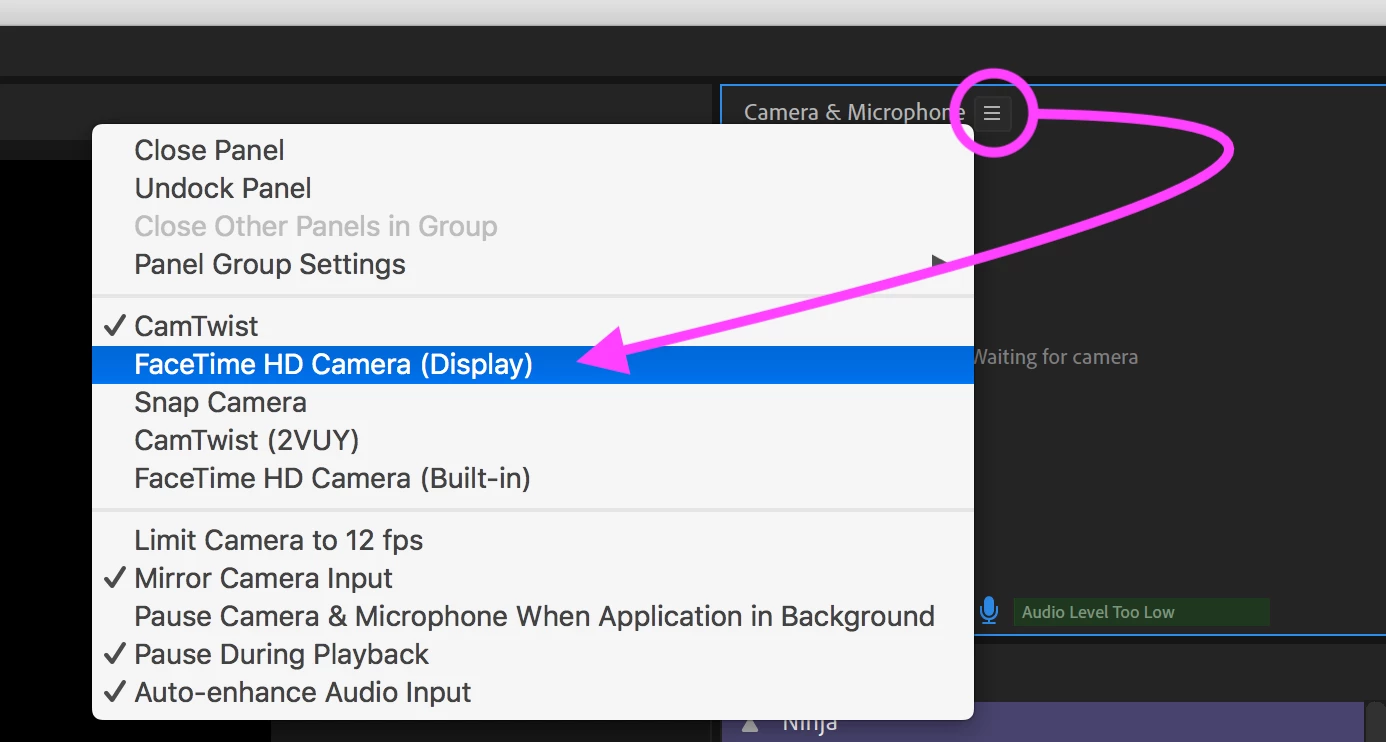Choose FaceTime HD Camera (Display)
This screenshot has height=742, width=1386.
click(532, 364)
